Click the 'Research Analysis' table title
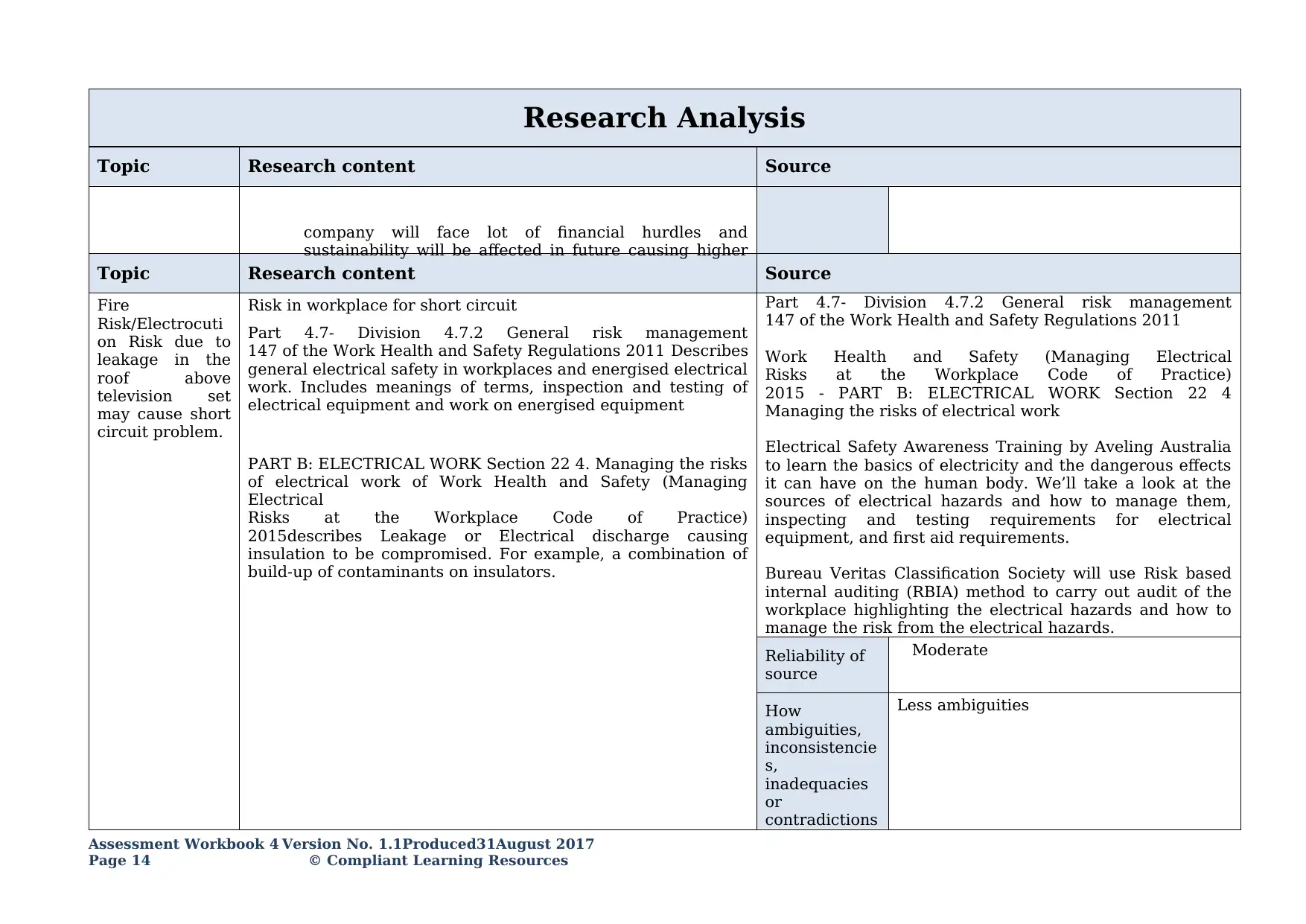The width and height of the screenshot is (1306, 924). click(663, 118)
